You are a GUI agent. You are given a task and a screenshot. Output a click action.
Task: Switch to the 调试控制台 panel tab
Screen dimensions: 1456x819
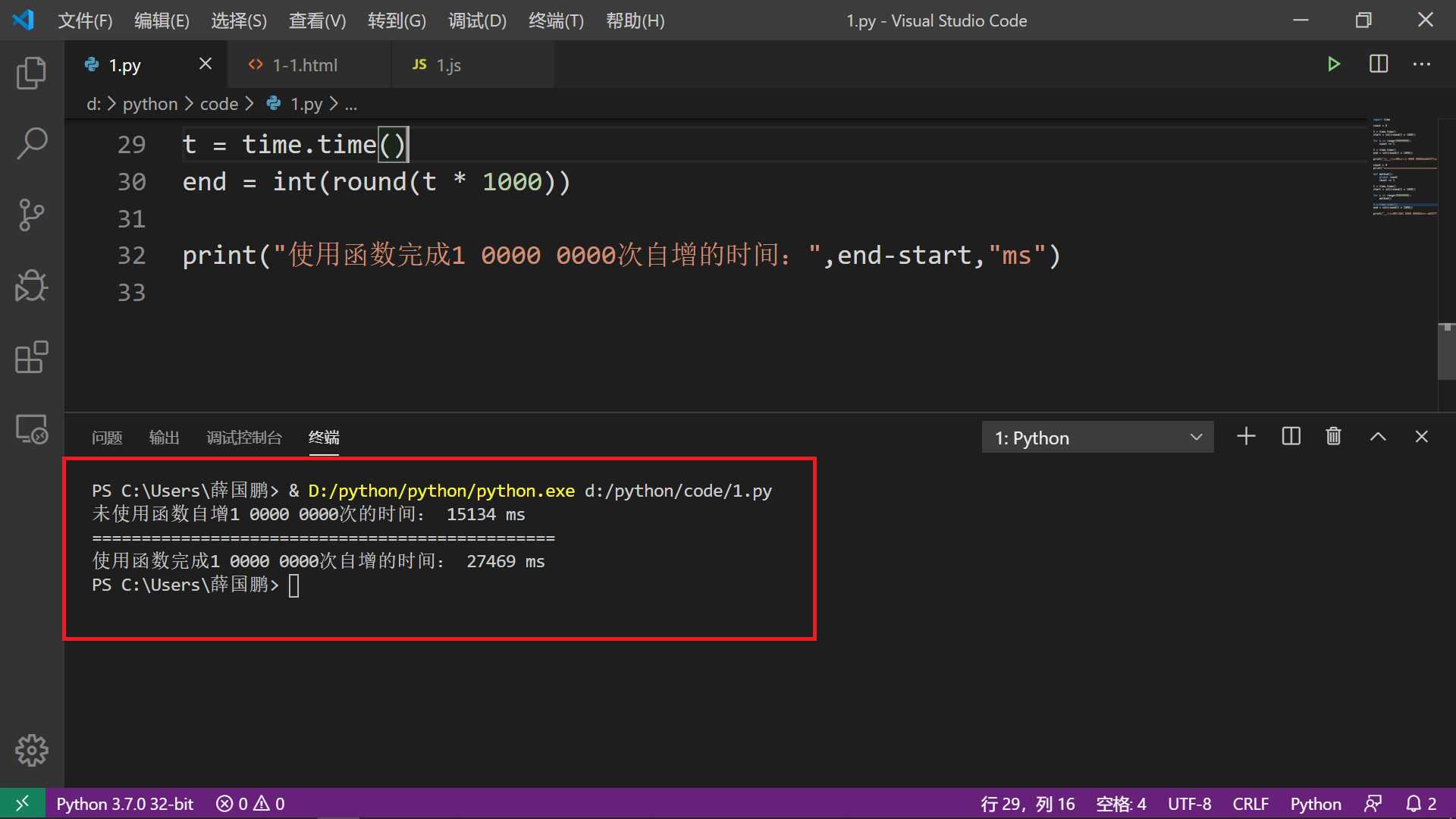click(x=244, y=438)
